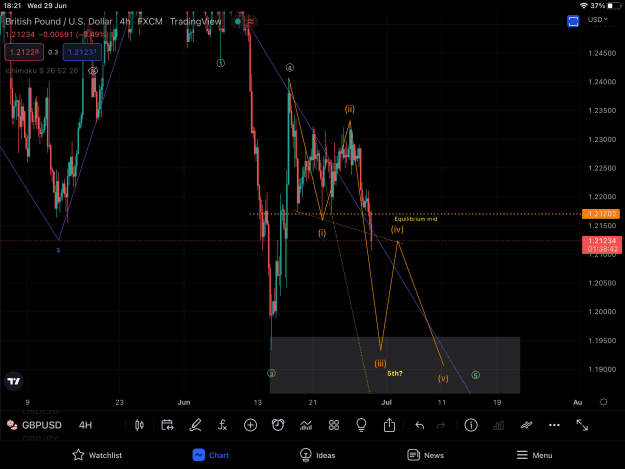Open the layout grid icon

(x=334, y=425)
